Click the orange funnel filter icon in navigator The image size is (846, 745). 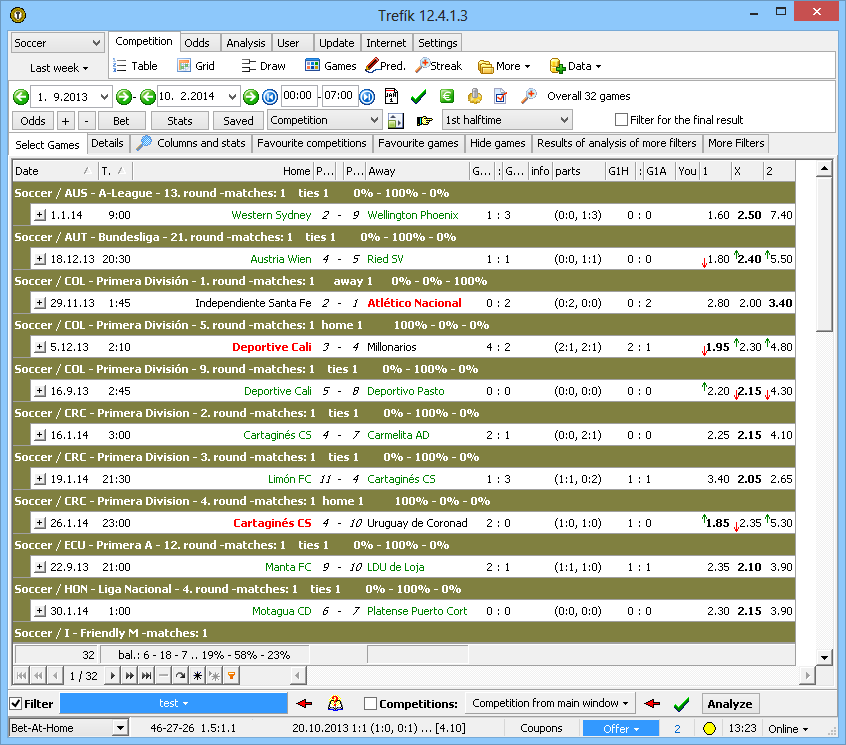(x=231, y=676)
